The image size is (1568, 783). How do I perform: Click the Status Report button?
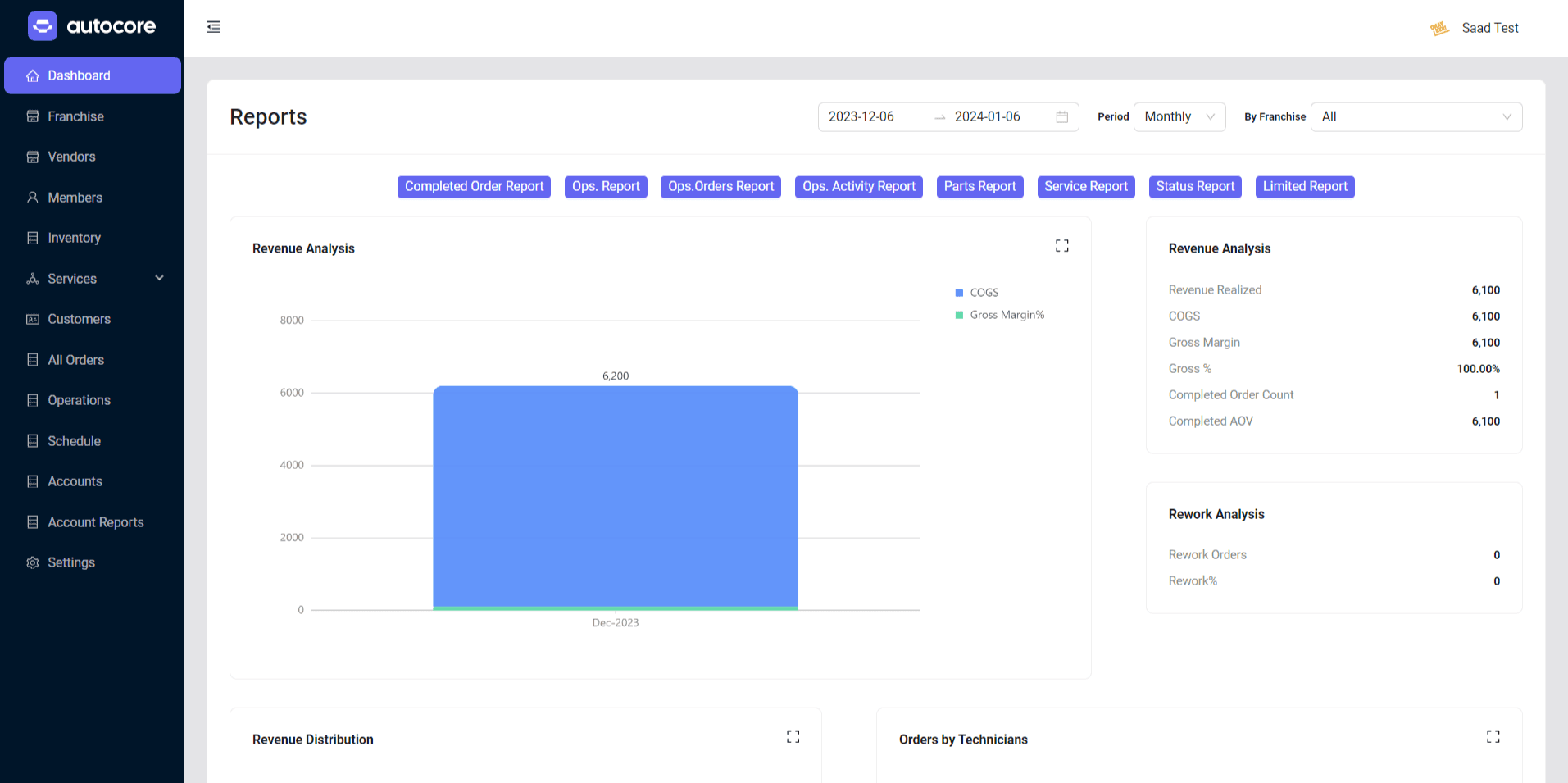point(1195,187)
